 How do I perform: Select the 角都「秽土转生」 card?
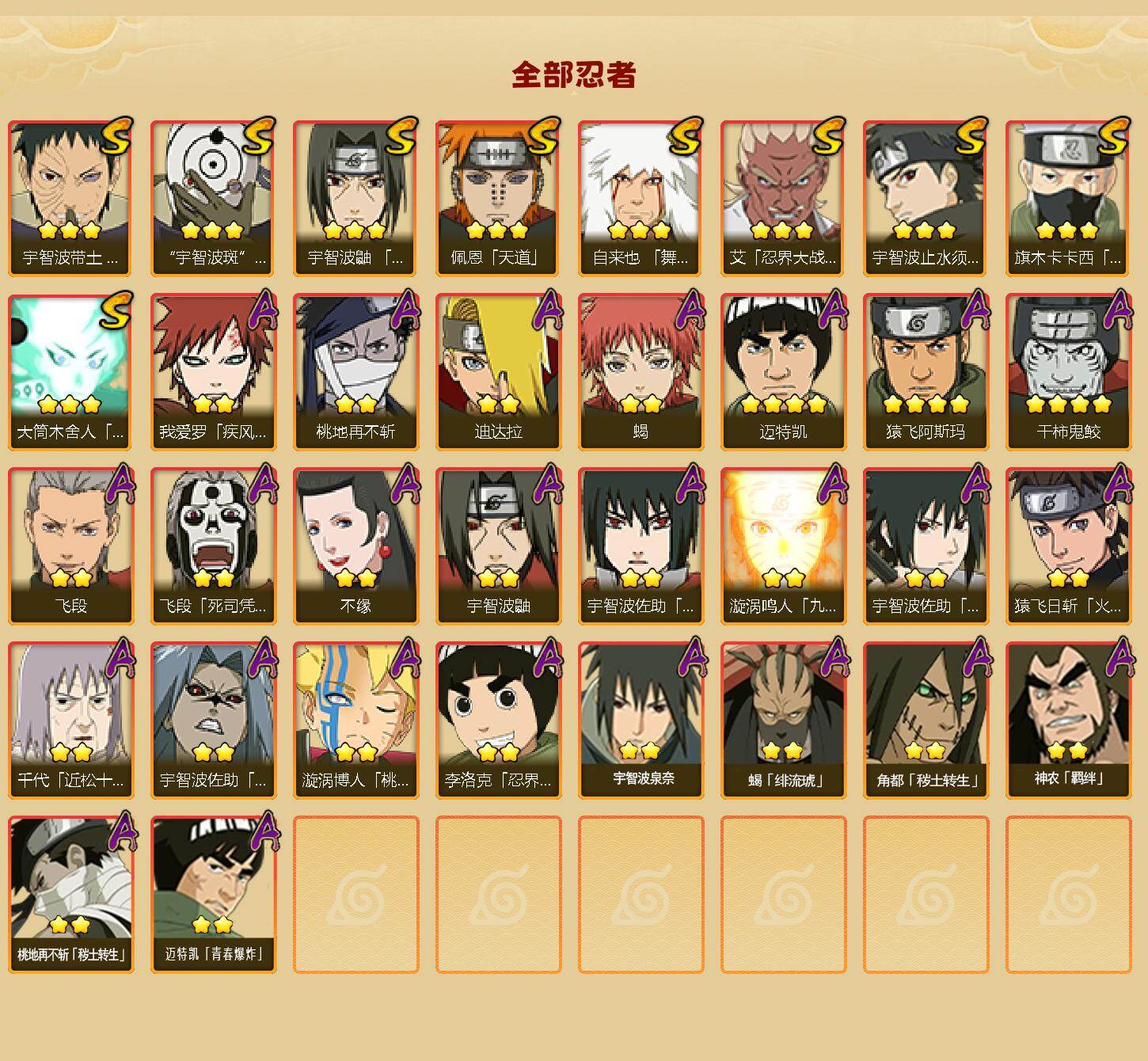926,721
